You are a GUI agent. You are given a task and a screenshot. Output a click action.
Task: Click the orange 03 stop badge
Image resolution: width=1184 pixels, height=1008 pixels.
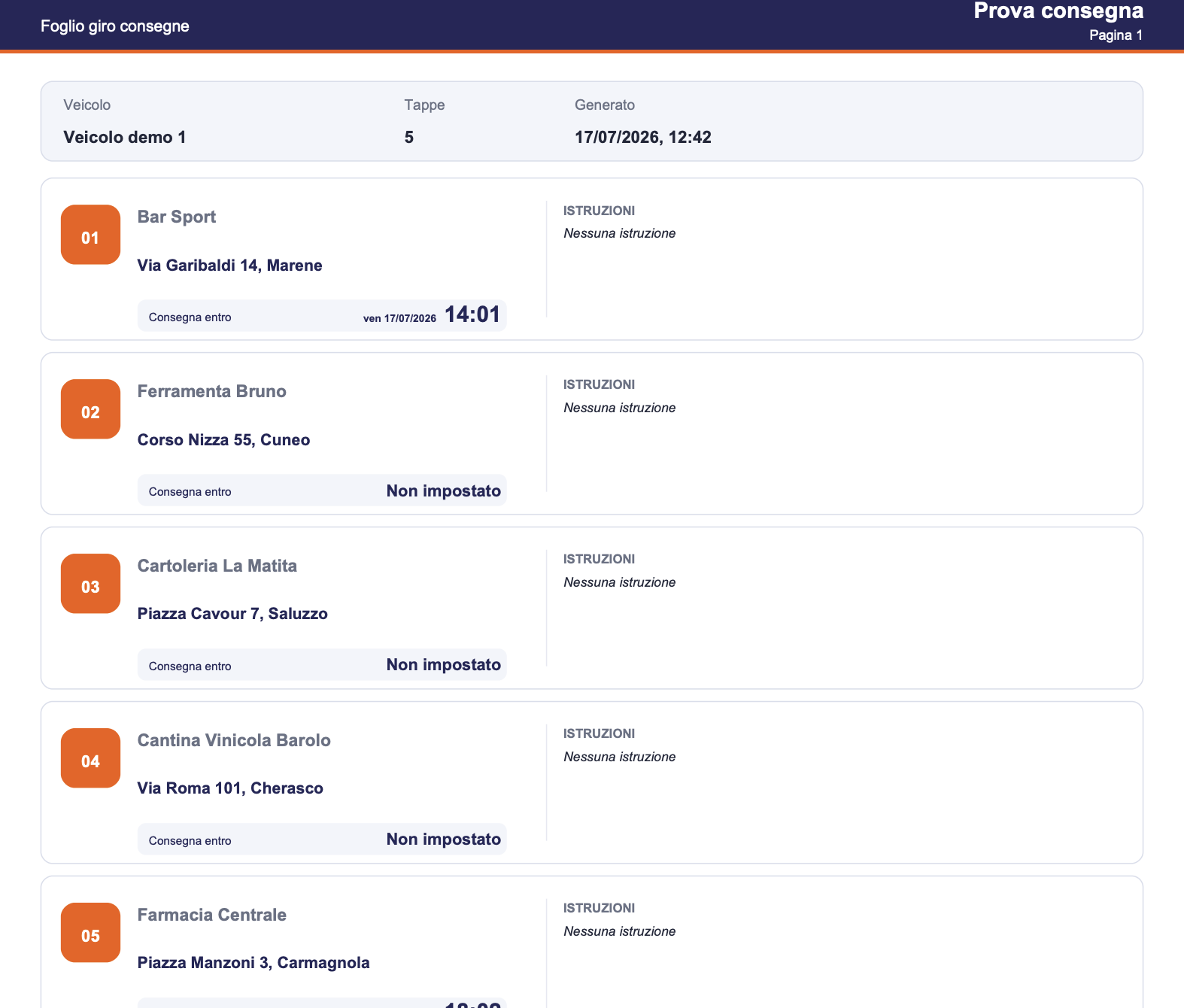[x=90, y=584]
